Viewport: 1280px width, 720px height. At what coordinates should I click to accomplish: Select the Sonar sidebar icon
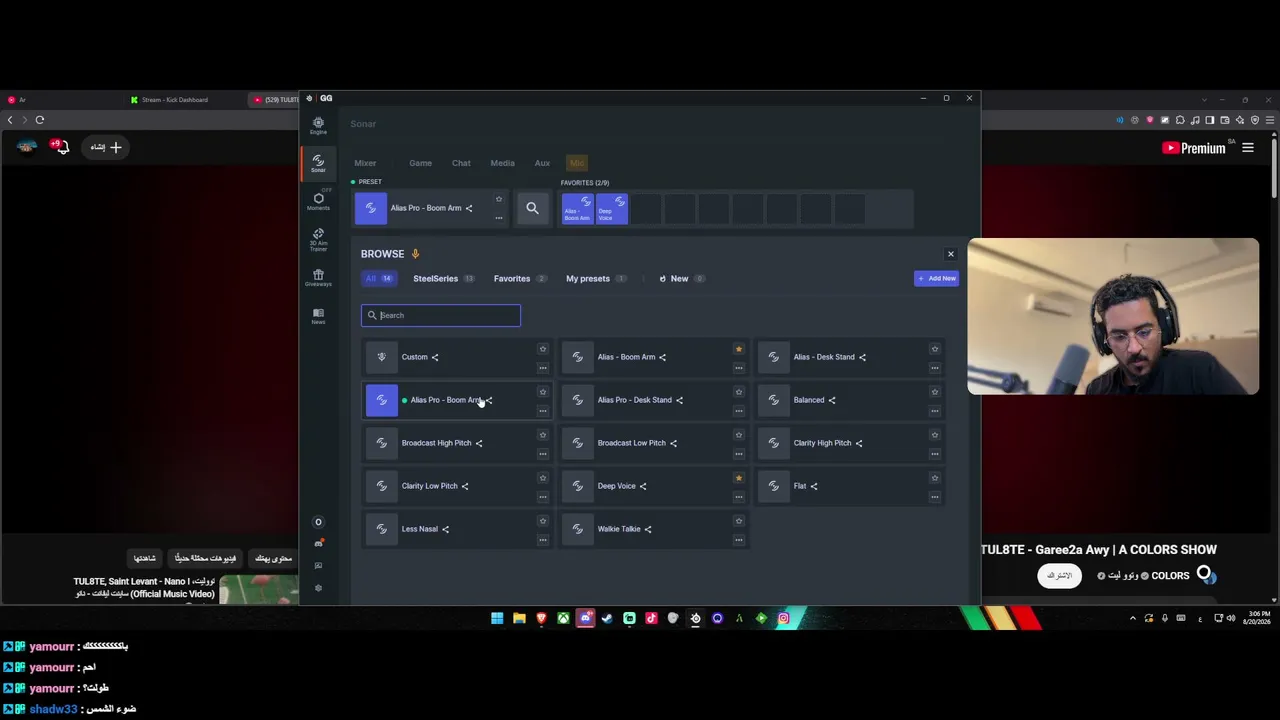coord(318,163)
